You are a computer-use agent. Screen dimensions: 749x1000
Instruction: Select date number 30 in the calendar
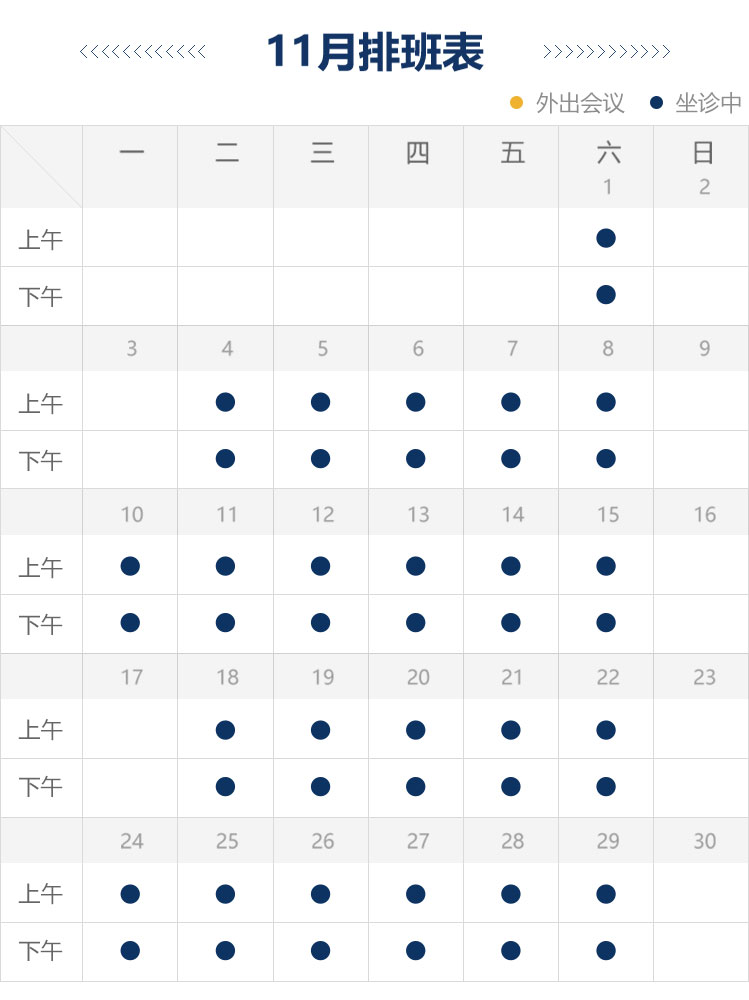pyautogui.click(x=704, y=842)
